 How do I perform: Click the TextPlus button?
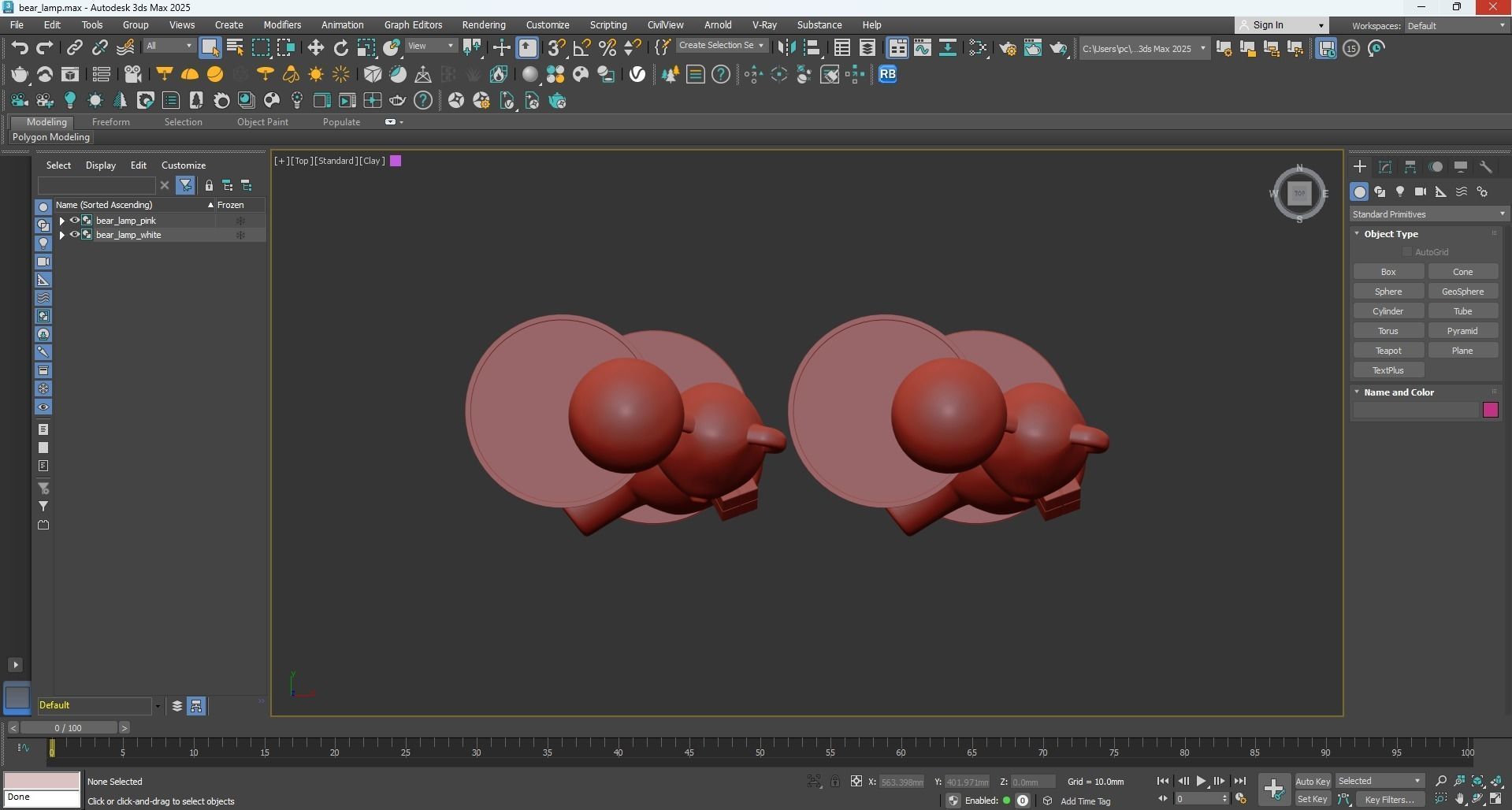tap(1388, 370)
